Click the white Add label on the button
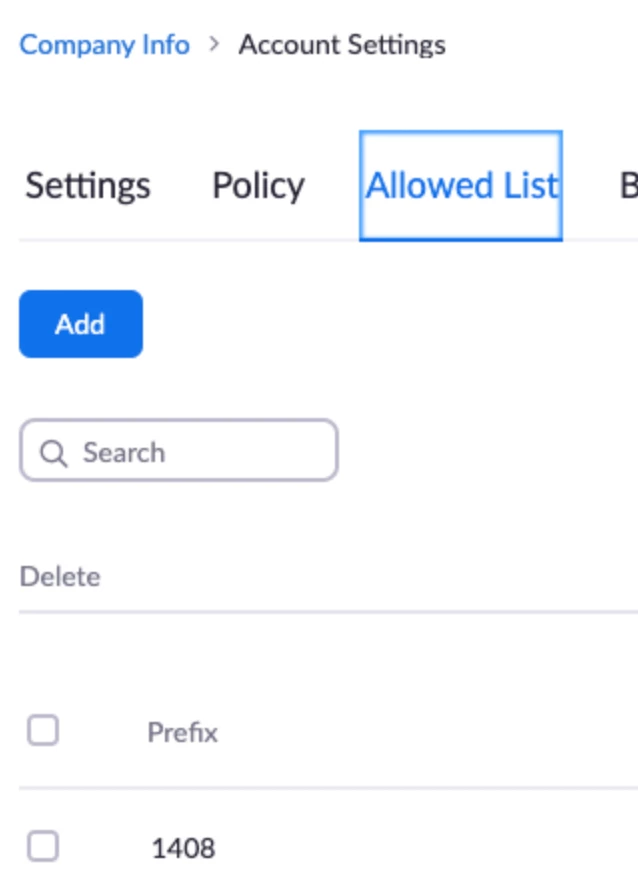Image resolution: width=638 pixels, height=896 pixels. pos(80,324)
